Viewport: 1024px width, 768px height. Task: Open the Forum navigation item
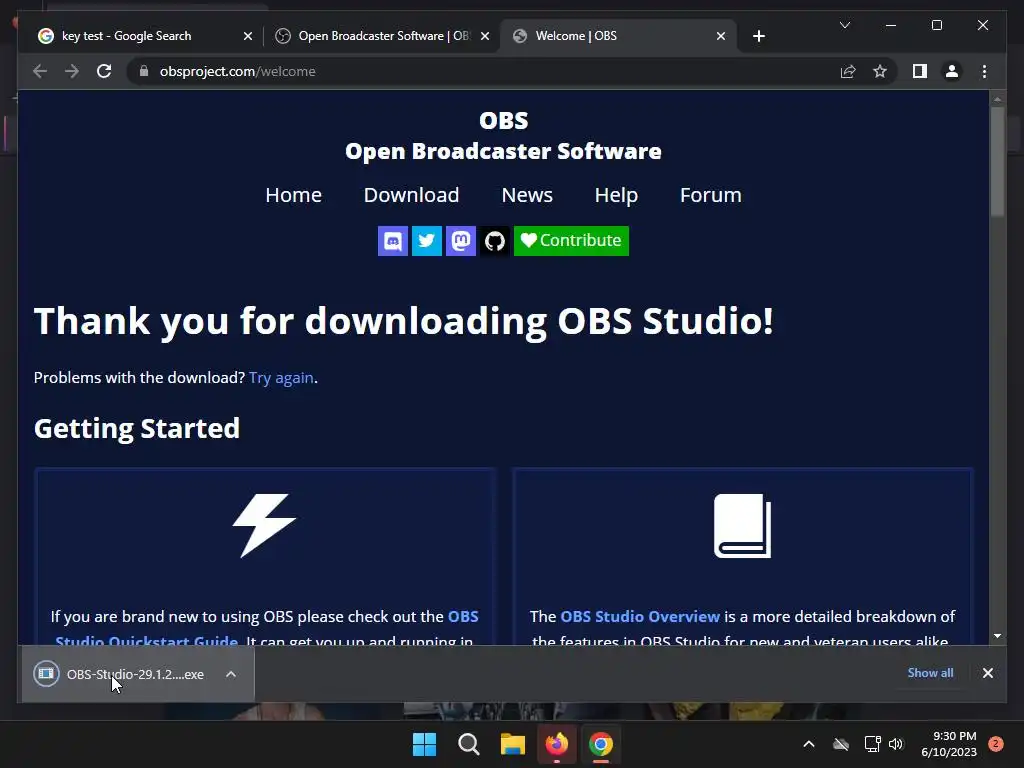711,195
